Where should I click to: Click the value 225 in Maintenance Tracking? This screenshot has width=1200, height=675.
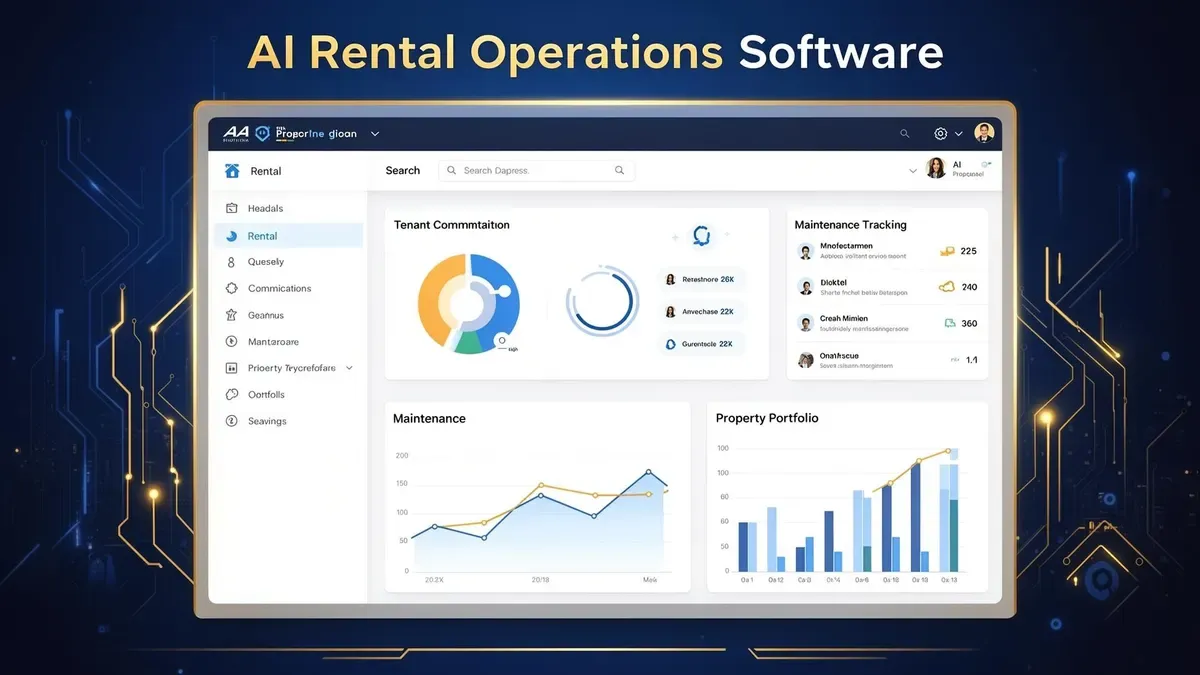point(968,252)
